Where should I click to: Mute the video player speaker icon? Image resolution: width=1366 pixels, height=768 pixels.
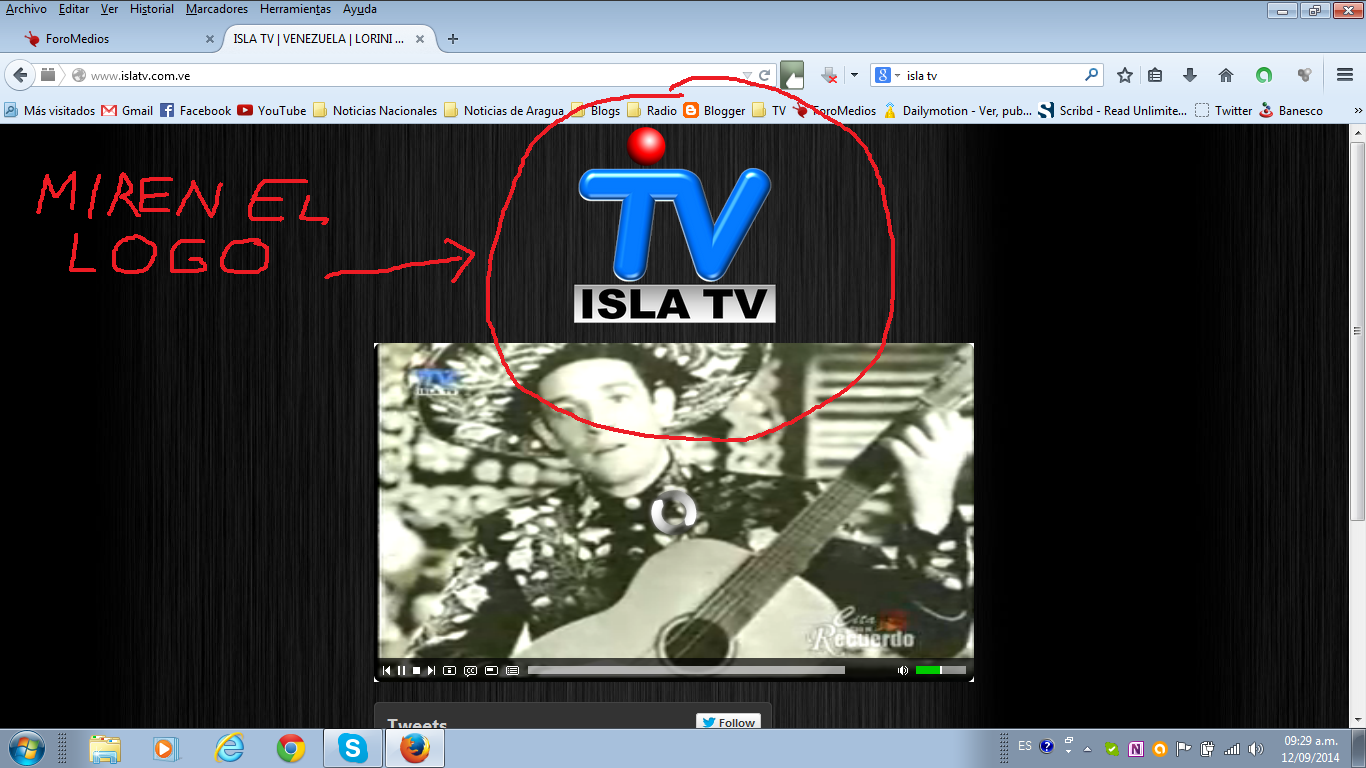click(x=903, y=670)
